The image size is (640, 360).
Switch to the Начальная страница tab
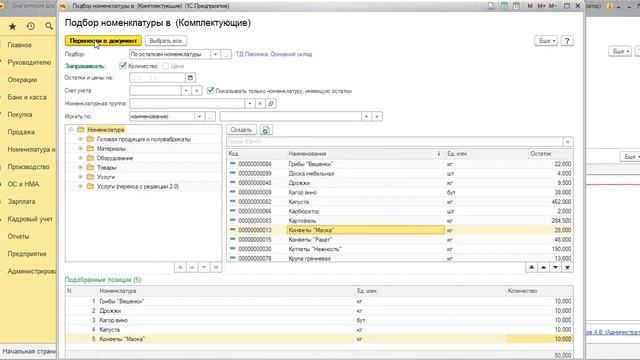[29, 351]
